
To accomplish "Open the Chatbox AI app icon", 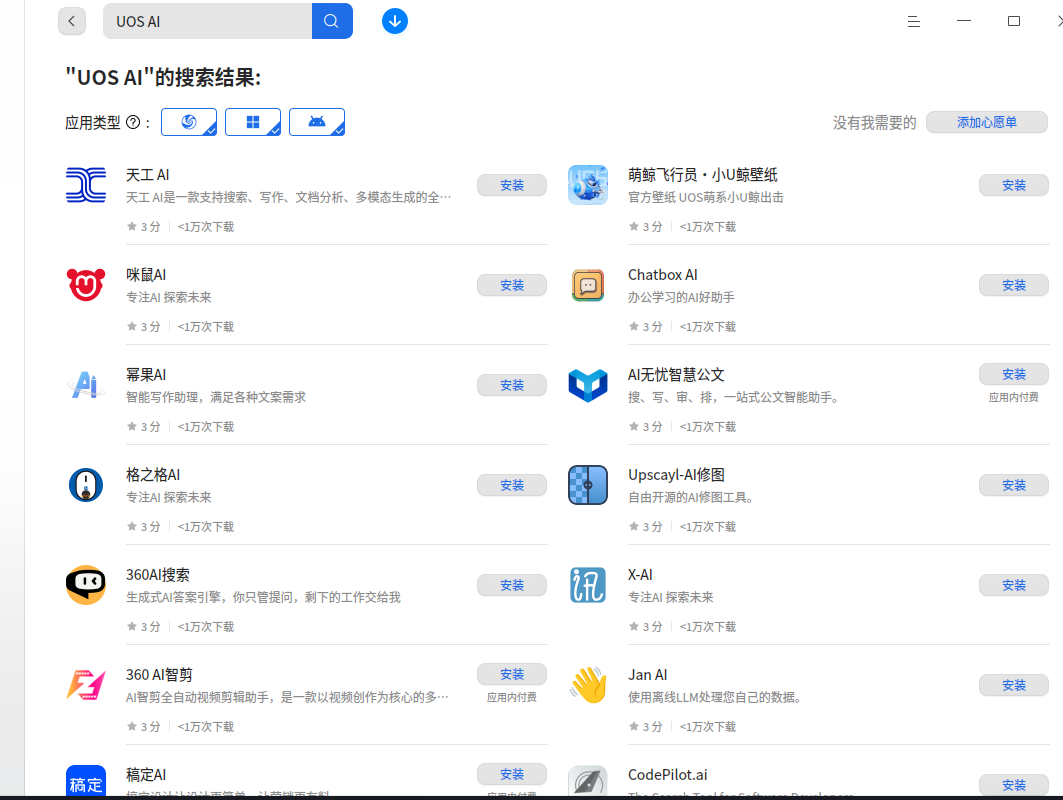I will tap(588, 285).
